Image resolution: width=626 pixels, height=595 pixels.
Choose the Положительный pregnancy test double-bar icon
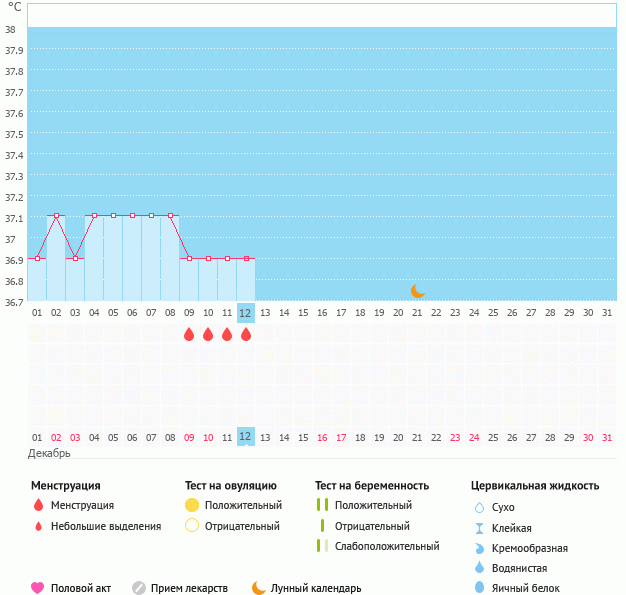(322, 506)
